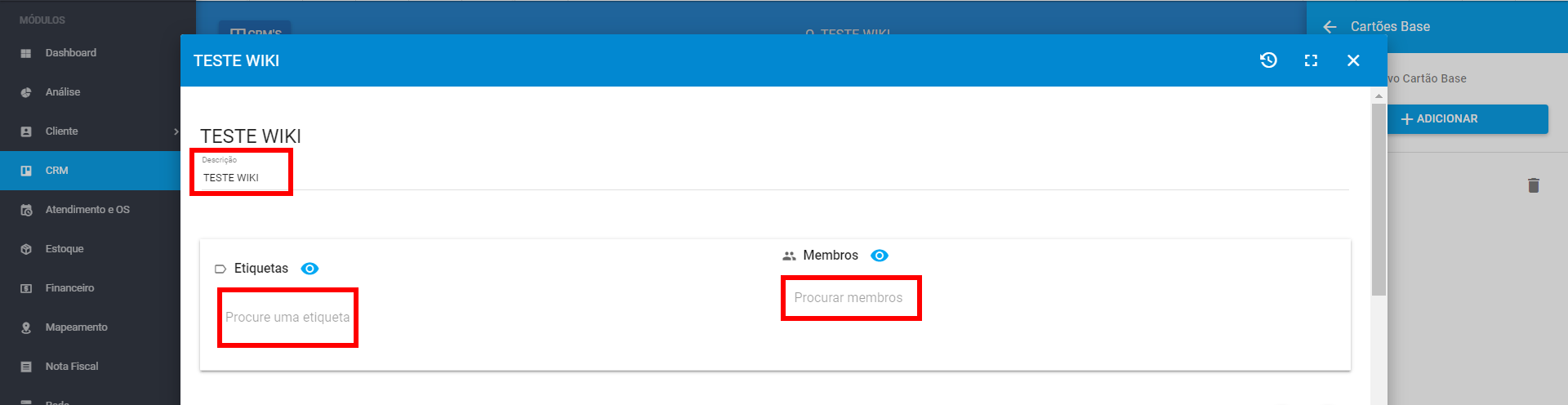The height and width of the screenshot is (405, 1568).
Task: Open the card history icon
Action: [x=1268, y=60]
